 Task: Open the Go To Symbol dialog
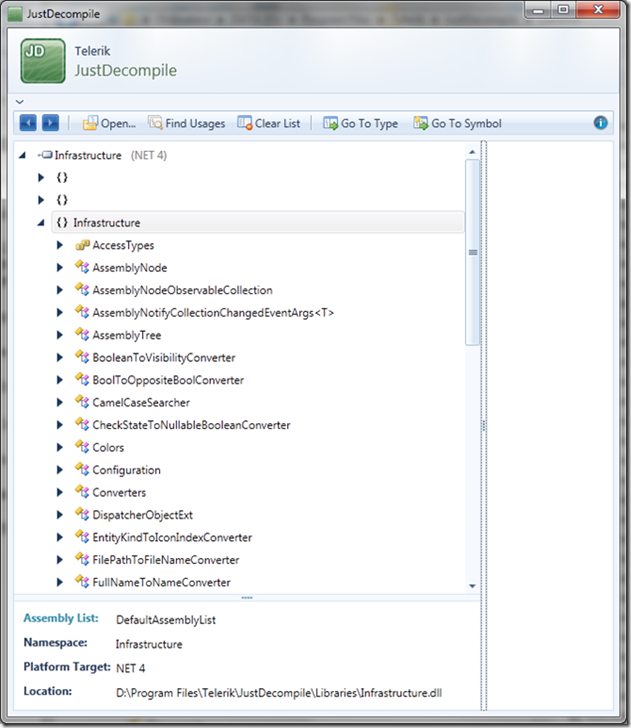tap(458, 124)
